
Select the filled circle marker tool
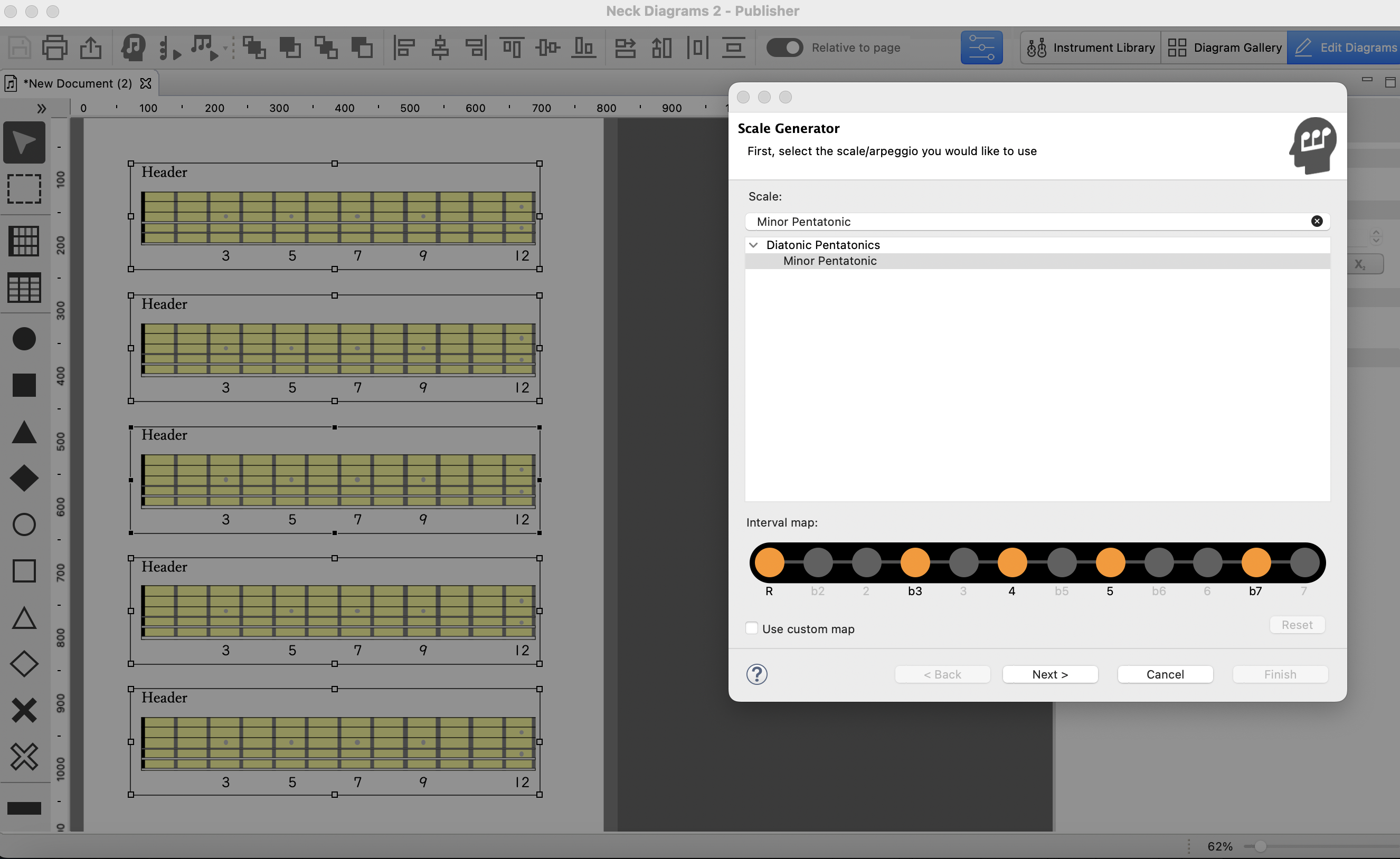pos(24,339)
